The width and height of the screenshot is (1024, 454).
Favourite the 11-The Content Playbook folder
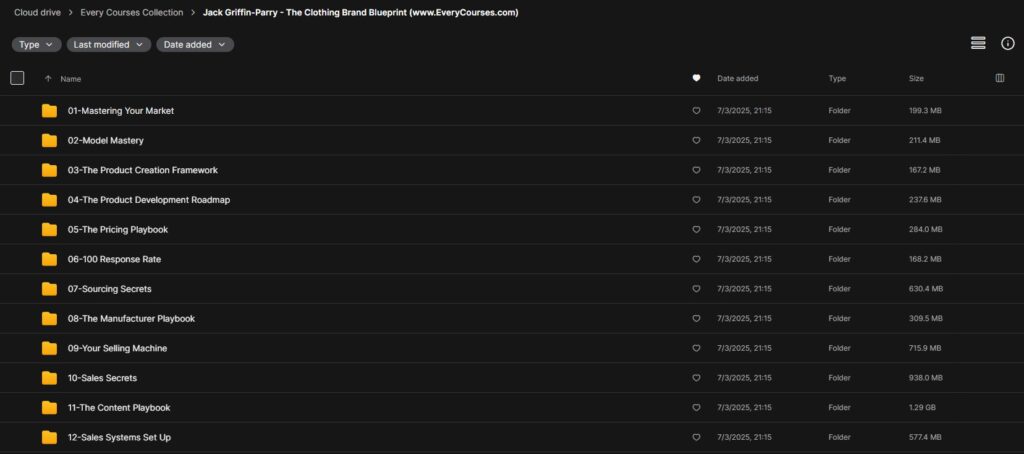[x=696, y=408]
